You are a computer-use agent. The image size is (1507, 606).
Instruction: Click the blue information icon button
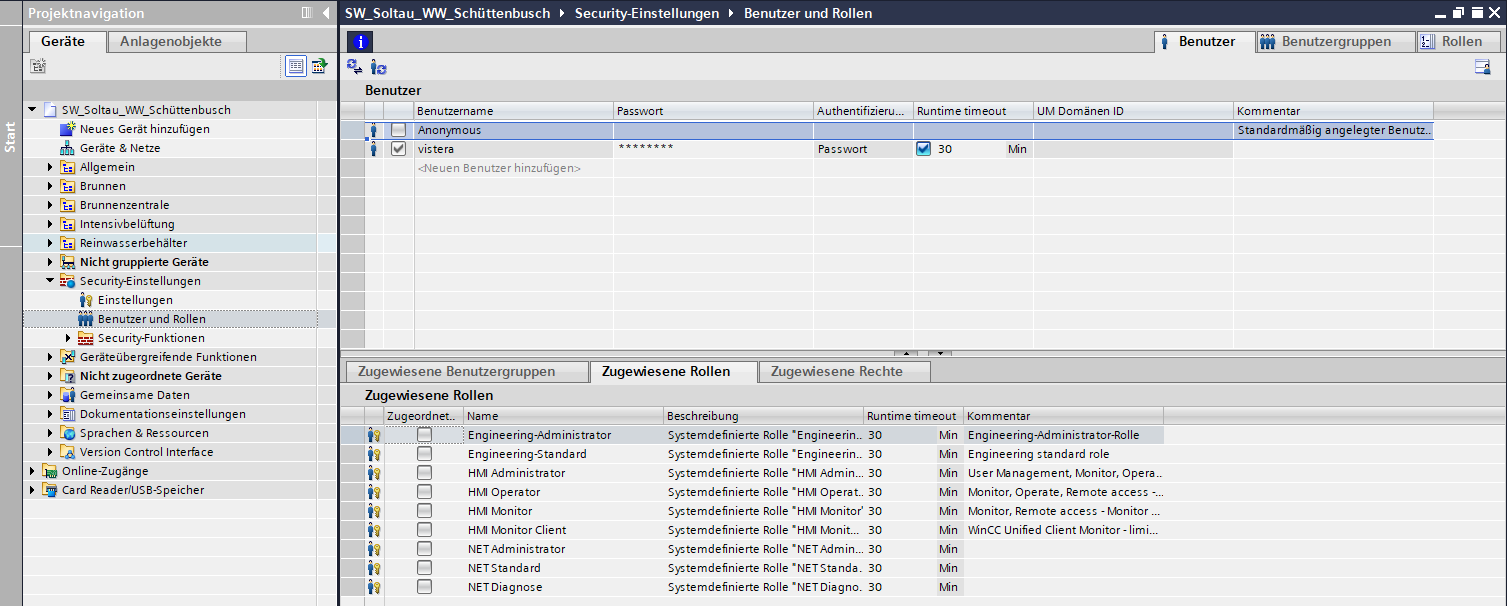click(x=359, y=42)
